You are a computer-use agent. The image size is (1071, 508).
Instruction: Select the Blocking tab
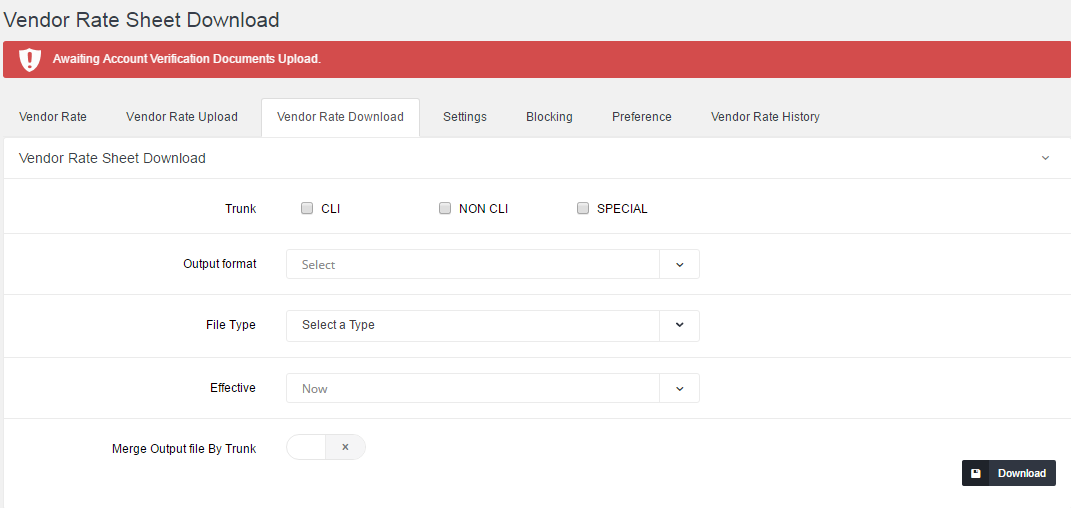[549, 117]
